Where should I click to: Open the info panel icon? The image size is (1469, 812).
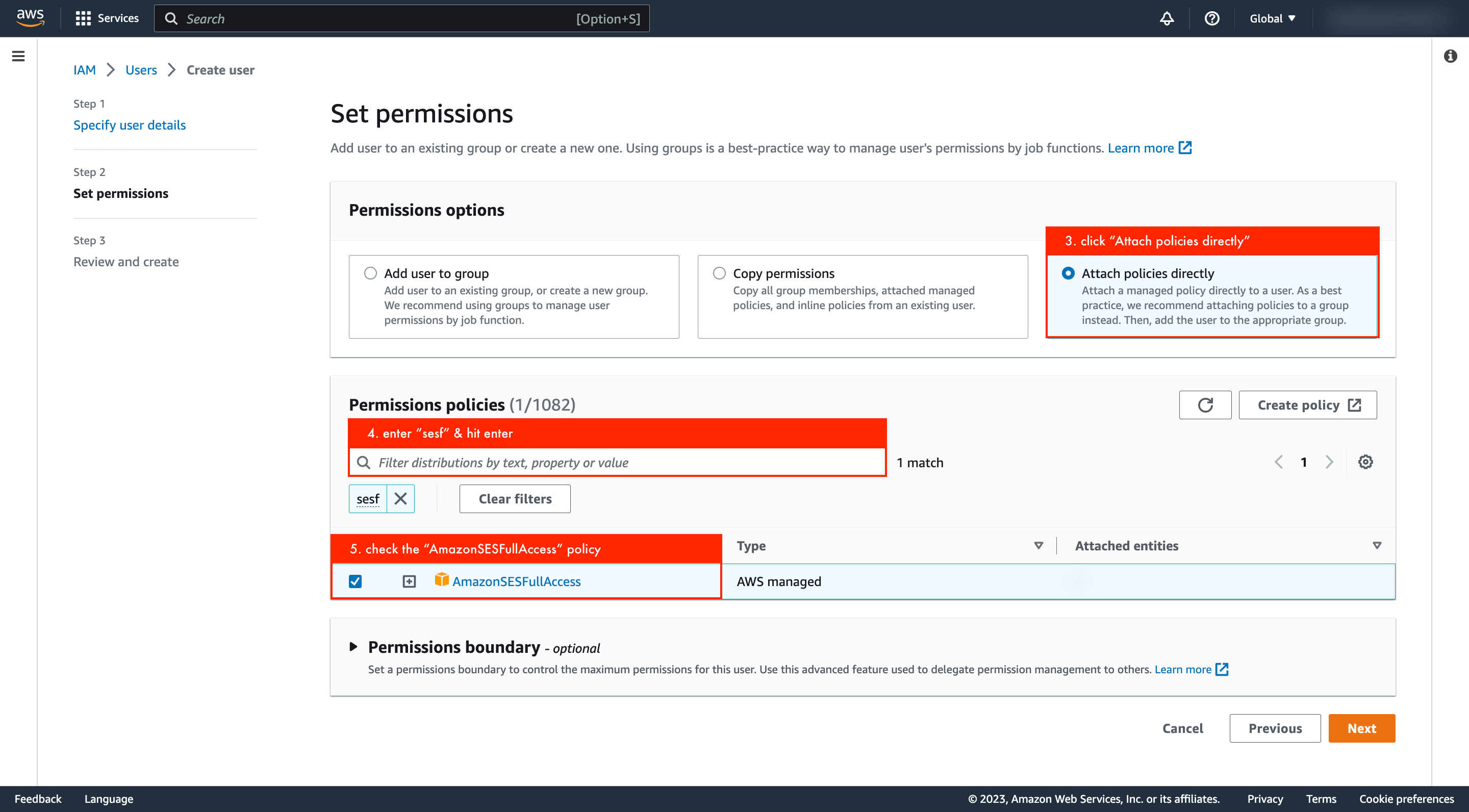tap(1450, 56)
